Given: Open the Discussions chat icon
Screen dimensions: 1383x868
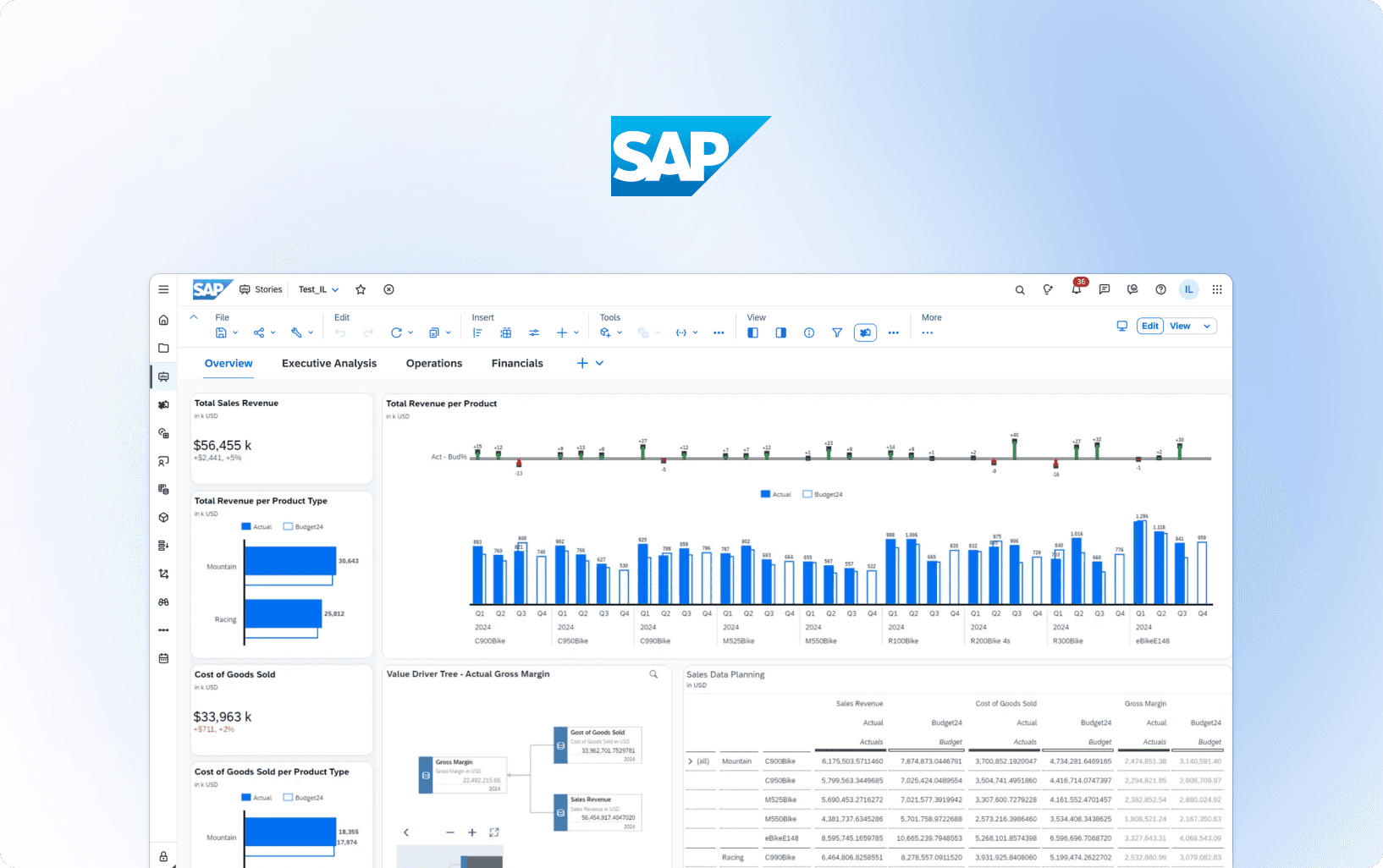Looking at the screenshot, I should [1105, 289].
